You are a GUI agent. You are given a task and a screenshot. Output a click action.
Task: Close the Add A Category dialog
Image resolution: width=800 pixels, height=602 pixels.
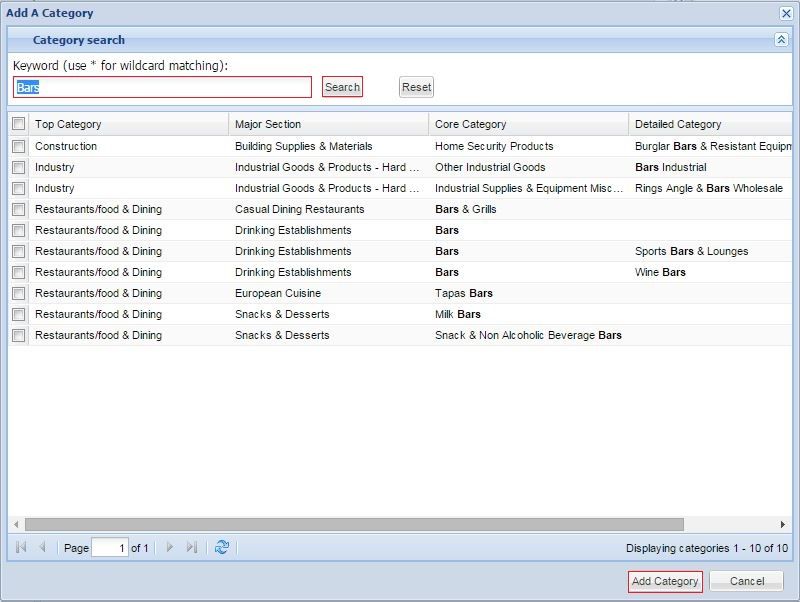(786, 13)
